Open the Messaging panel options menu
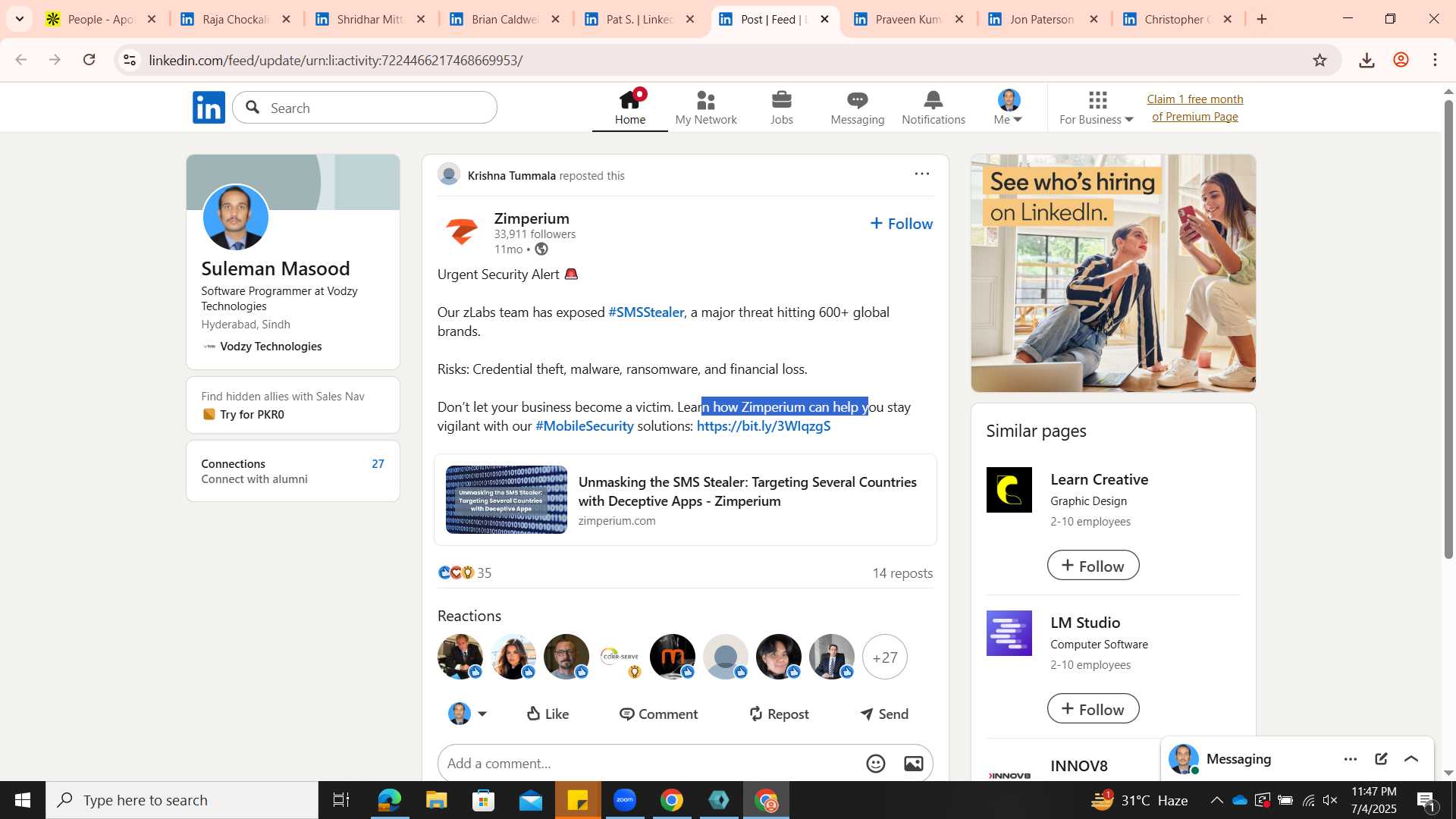The height and width of the screenshot is (819, 1456). [1350, 759]
